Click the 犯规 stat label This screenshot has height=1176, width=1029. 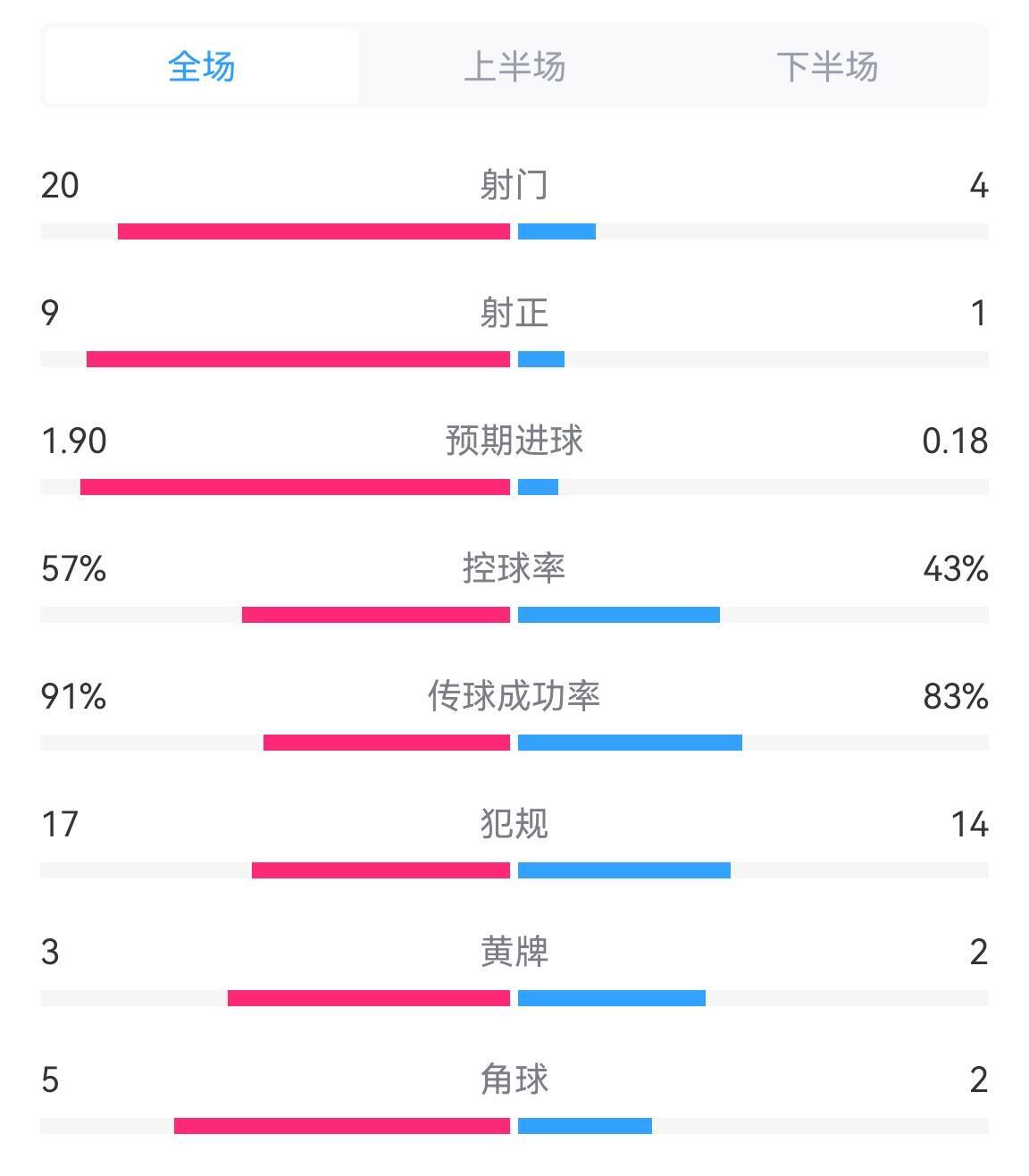tap(514, 824)
